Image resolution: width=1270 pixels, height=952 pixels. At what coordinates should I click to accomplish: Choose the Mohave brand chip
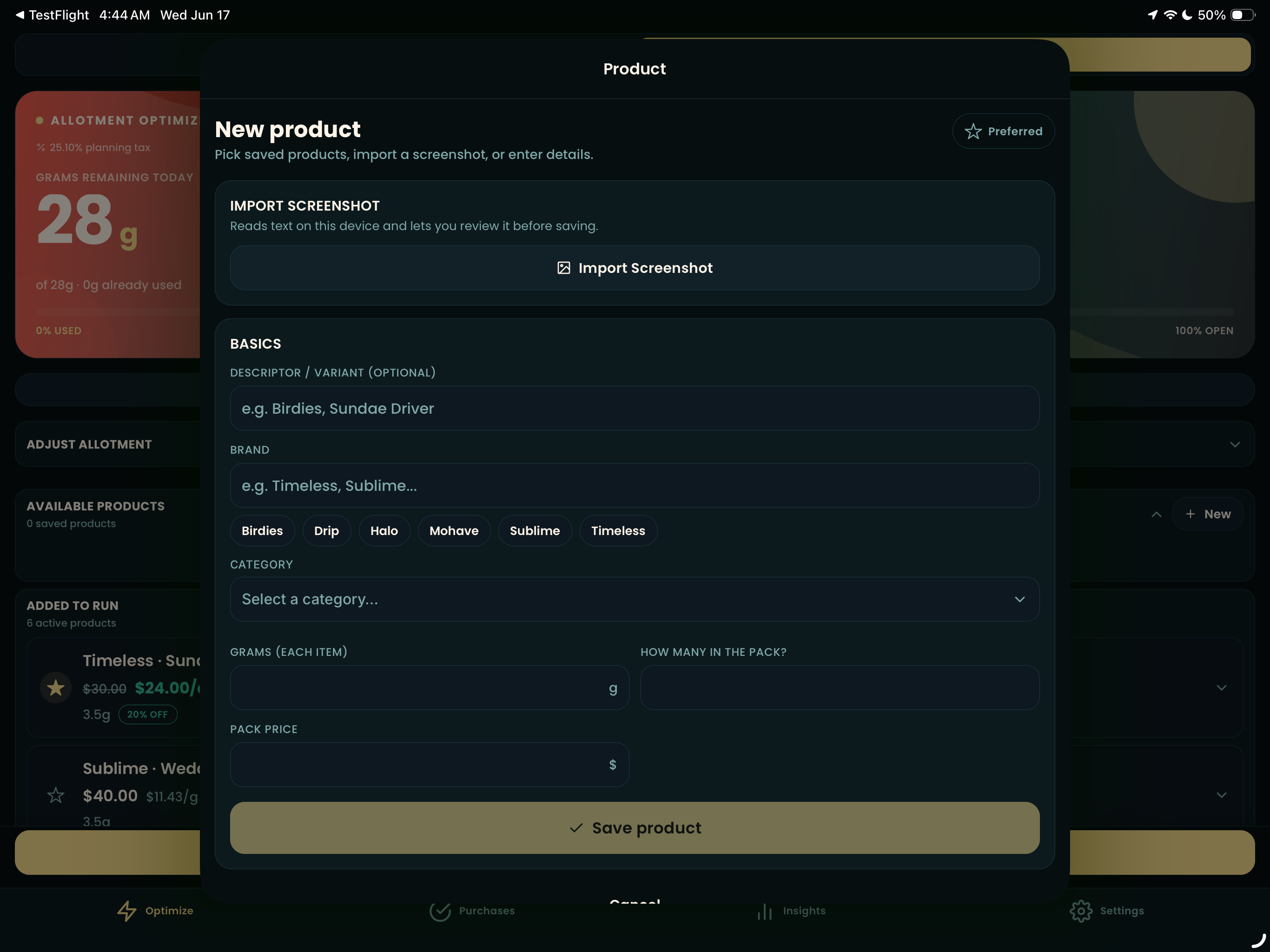[454, 530]
